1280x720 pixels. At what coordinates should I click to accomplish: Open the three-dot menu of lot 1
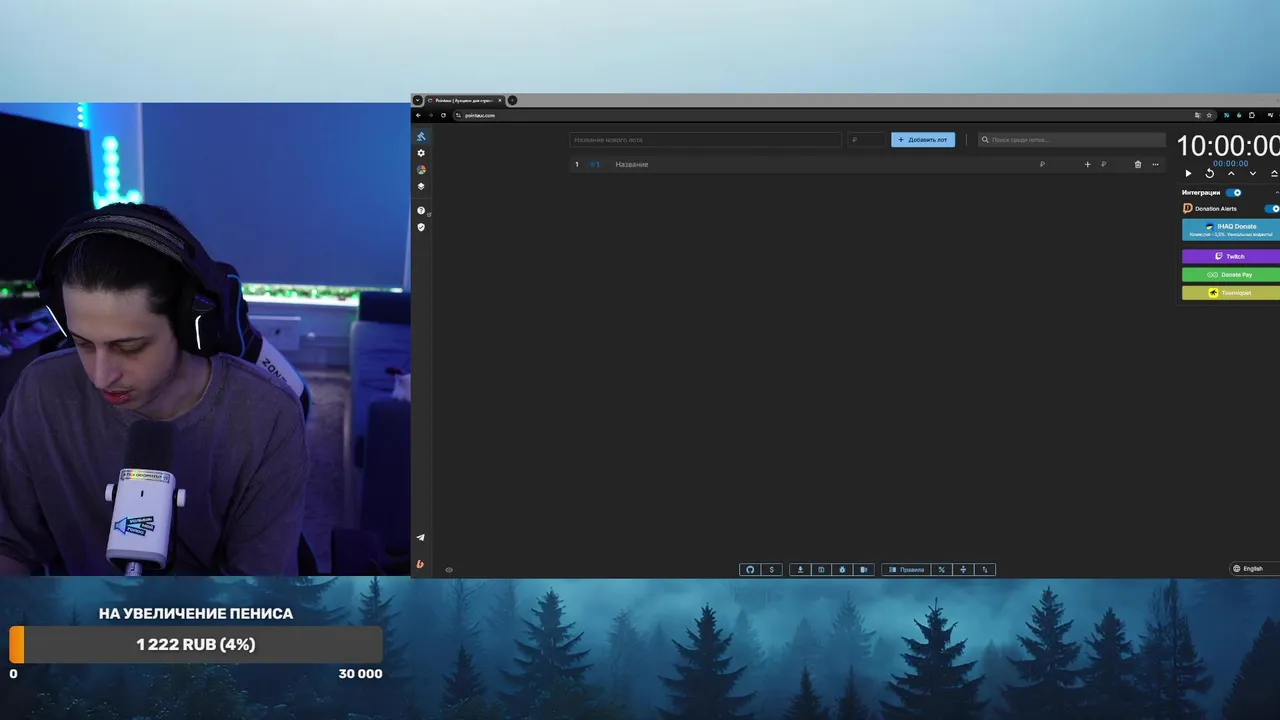click(1155, 164)
